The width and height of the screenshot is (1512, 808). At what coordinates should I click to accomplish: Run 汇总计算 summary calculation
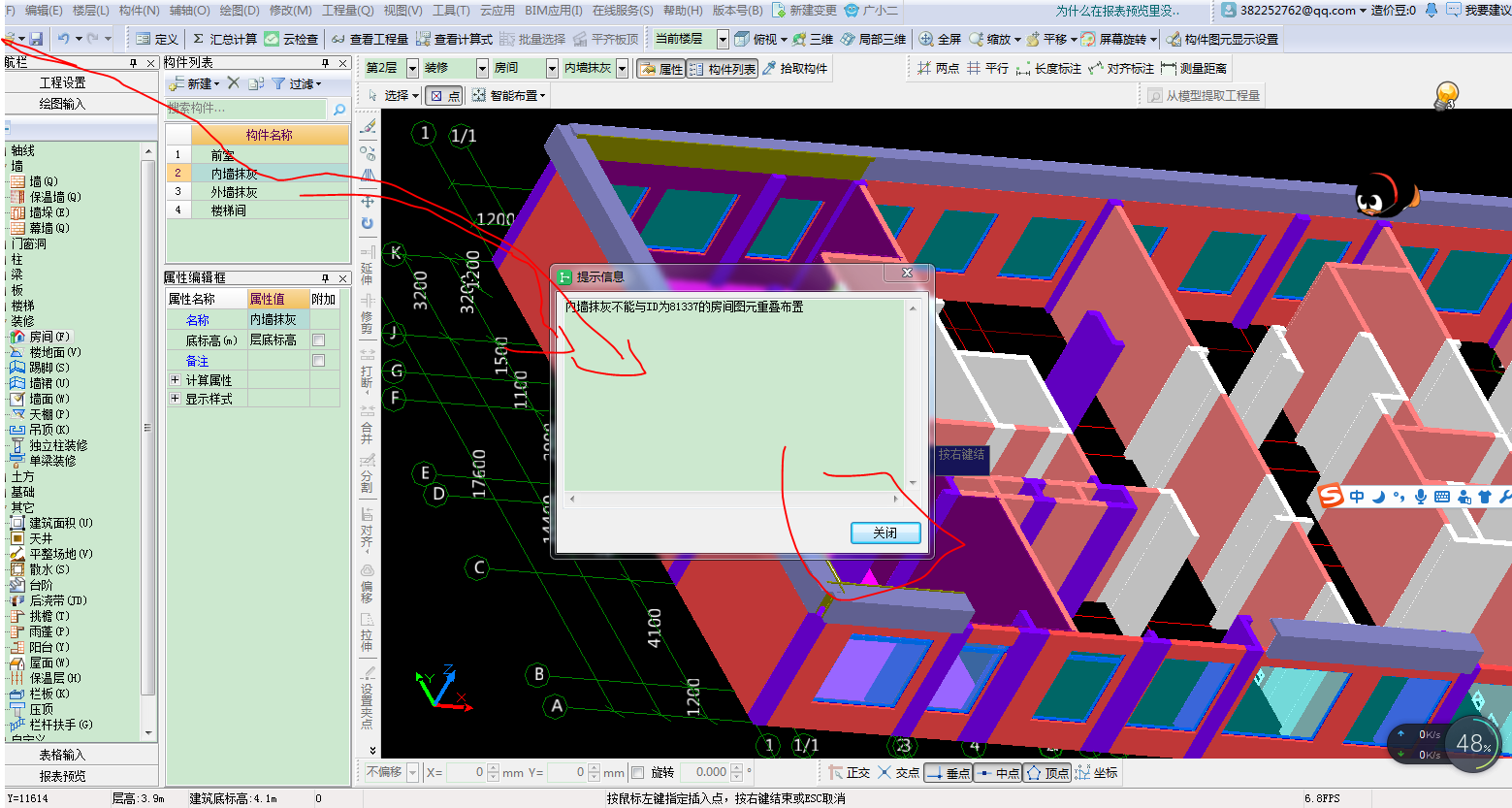(x=225, y=39)
